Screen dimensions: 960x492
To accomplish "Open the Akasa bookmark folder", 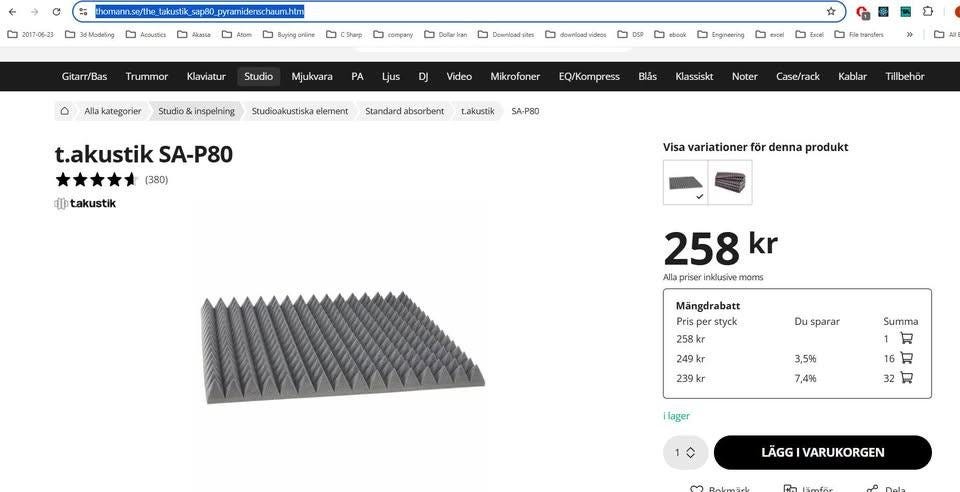I will point(193,35).
